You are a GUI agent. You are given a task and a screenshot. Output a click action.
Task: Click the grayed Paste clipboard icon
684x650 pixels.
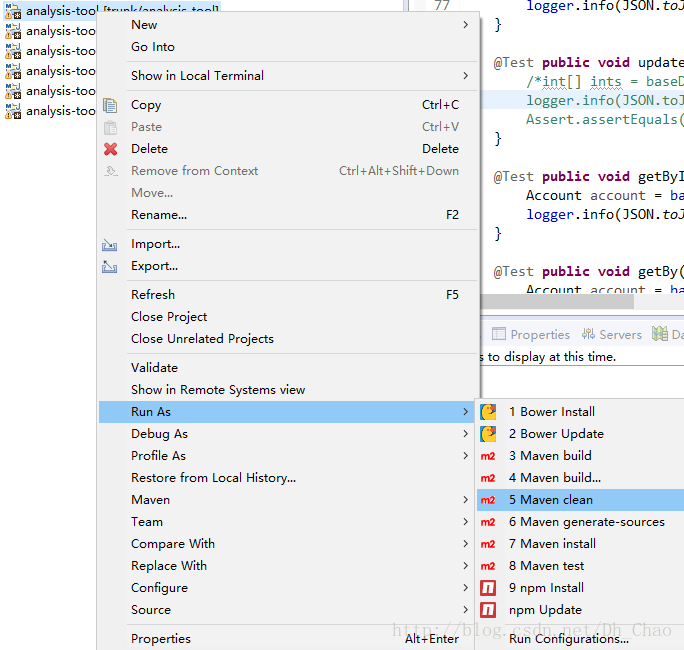(x=110, y=127)
